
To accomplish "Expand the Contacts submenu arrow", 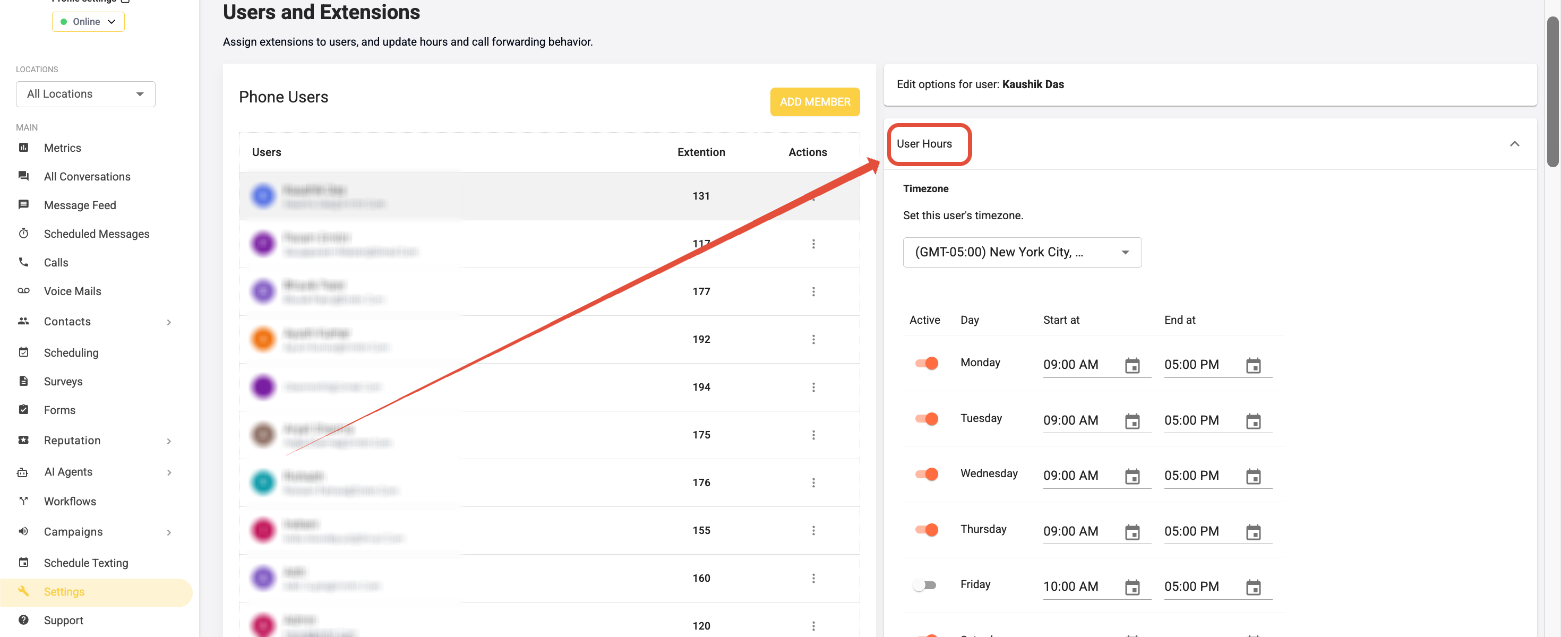I will coord(168,322).
